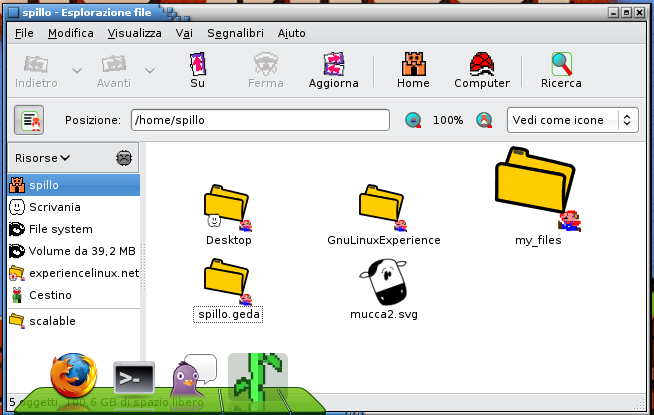This screenshot has width=654, height=415.
Task: Select spillo in the sidebar
Action: coord(74,185)
